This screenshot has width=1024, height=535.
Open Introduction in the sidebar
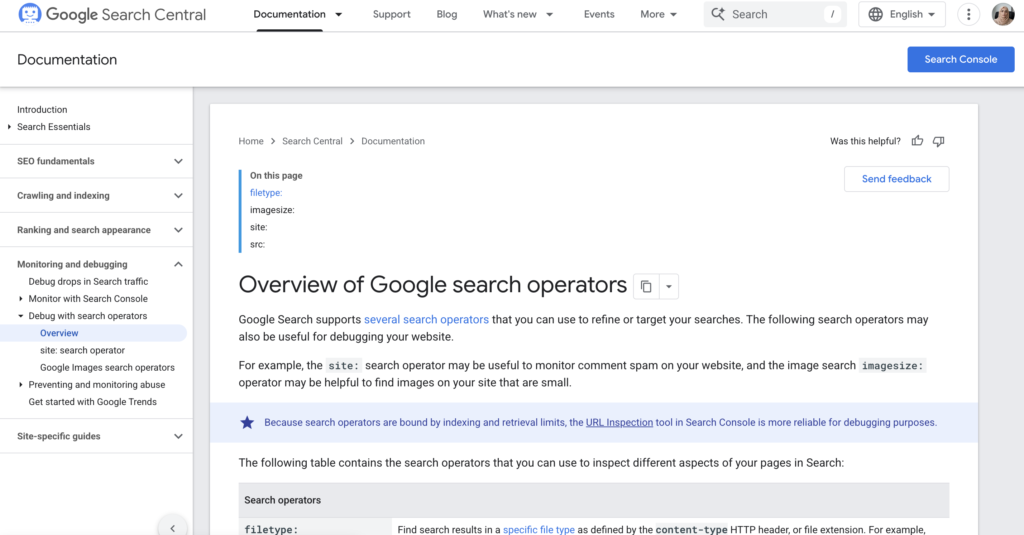42,110
